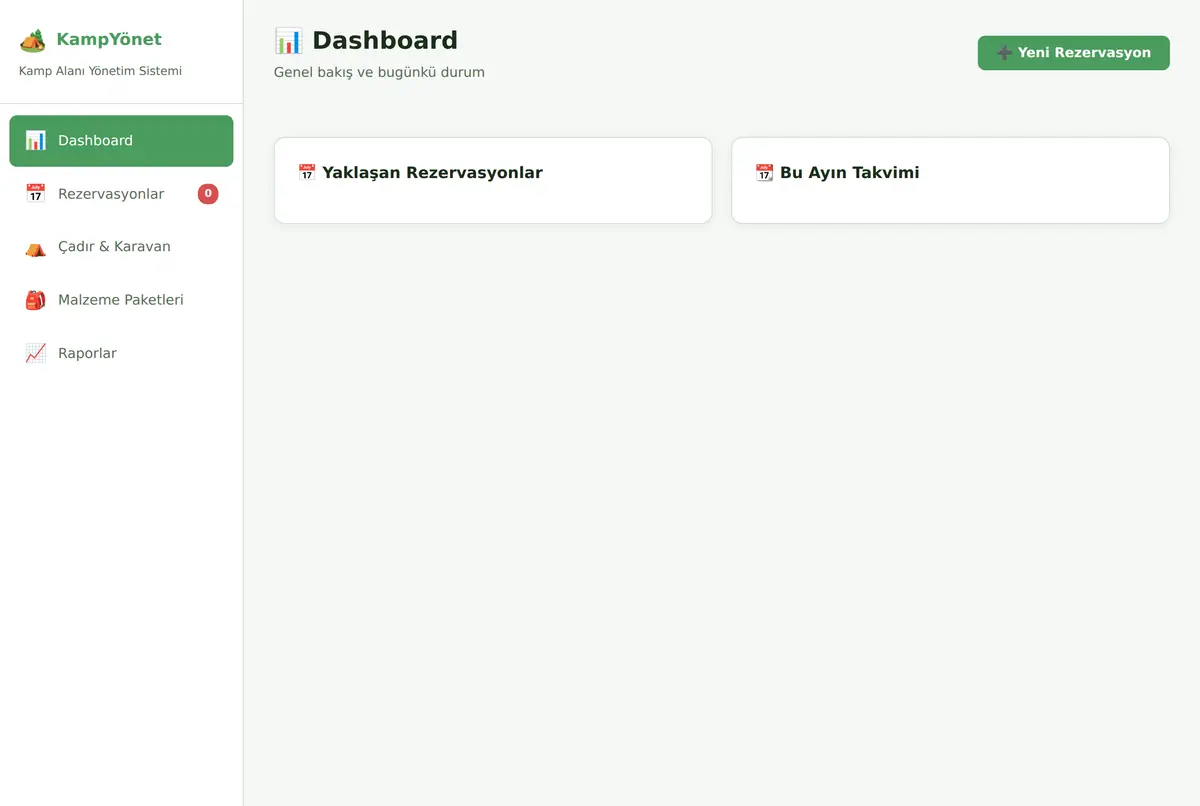Click the KampYönet brand name
Viewport: 1200px width, 806px height.
tap(109, 40)
